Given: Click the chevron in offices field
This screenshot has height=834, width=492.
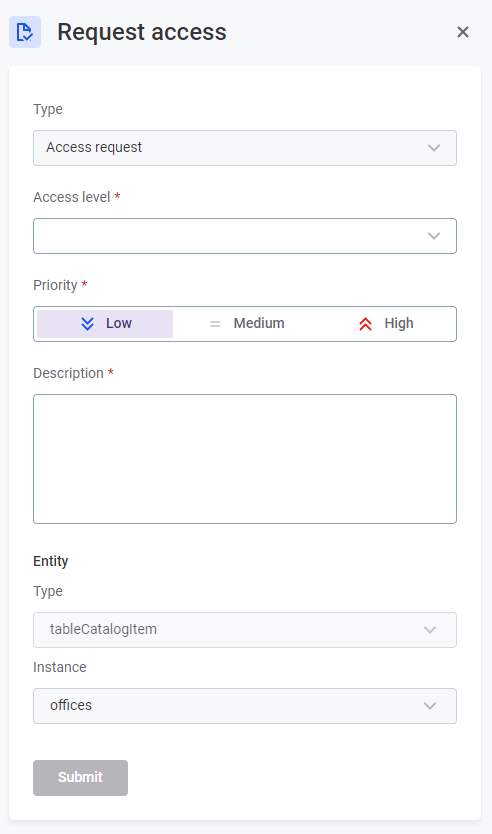Looking at the screenshot, I should 430,706.
